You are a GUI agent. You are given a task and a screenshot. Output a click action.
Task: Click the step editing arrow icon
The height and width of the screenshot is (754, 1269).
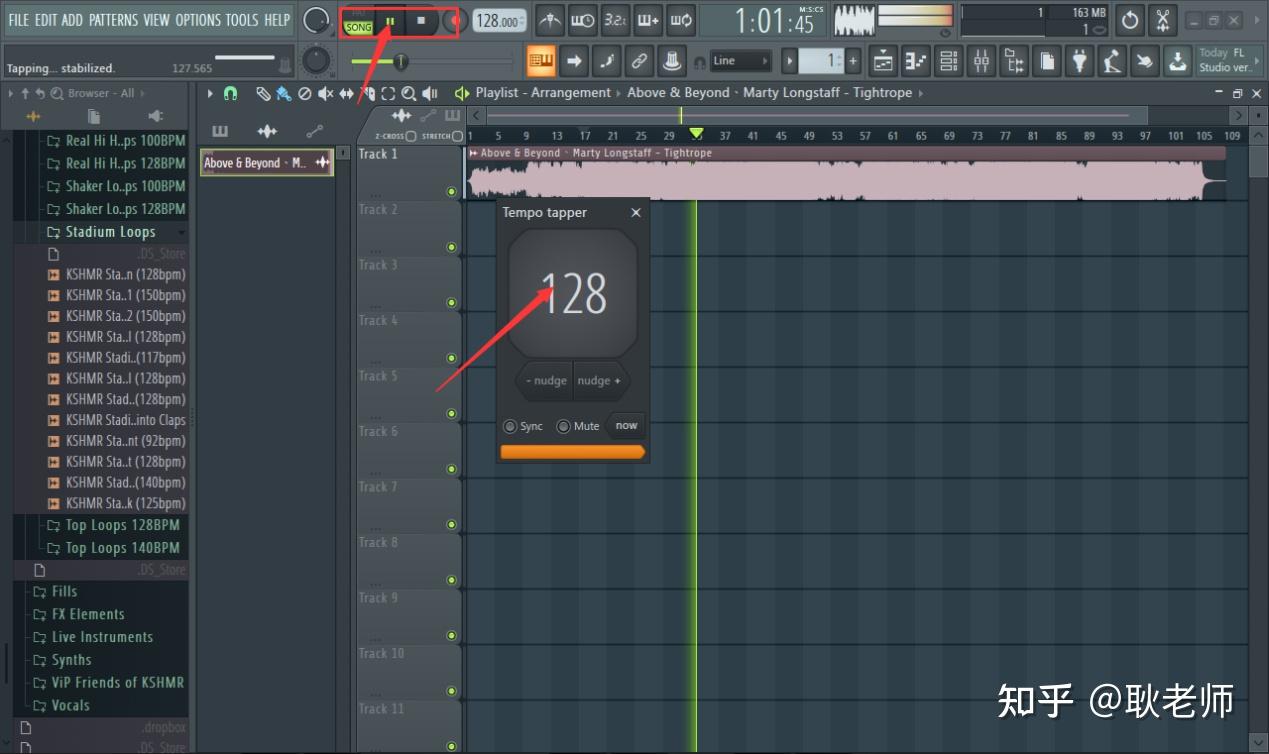point(574,61)
